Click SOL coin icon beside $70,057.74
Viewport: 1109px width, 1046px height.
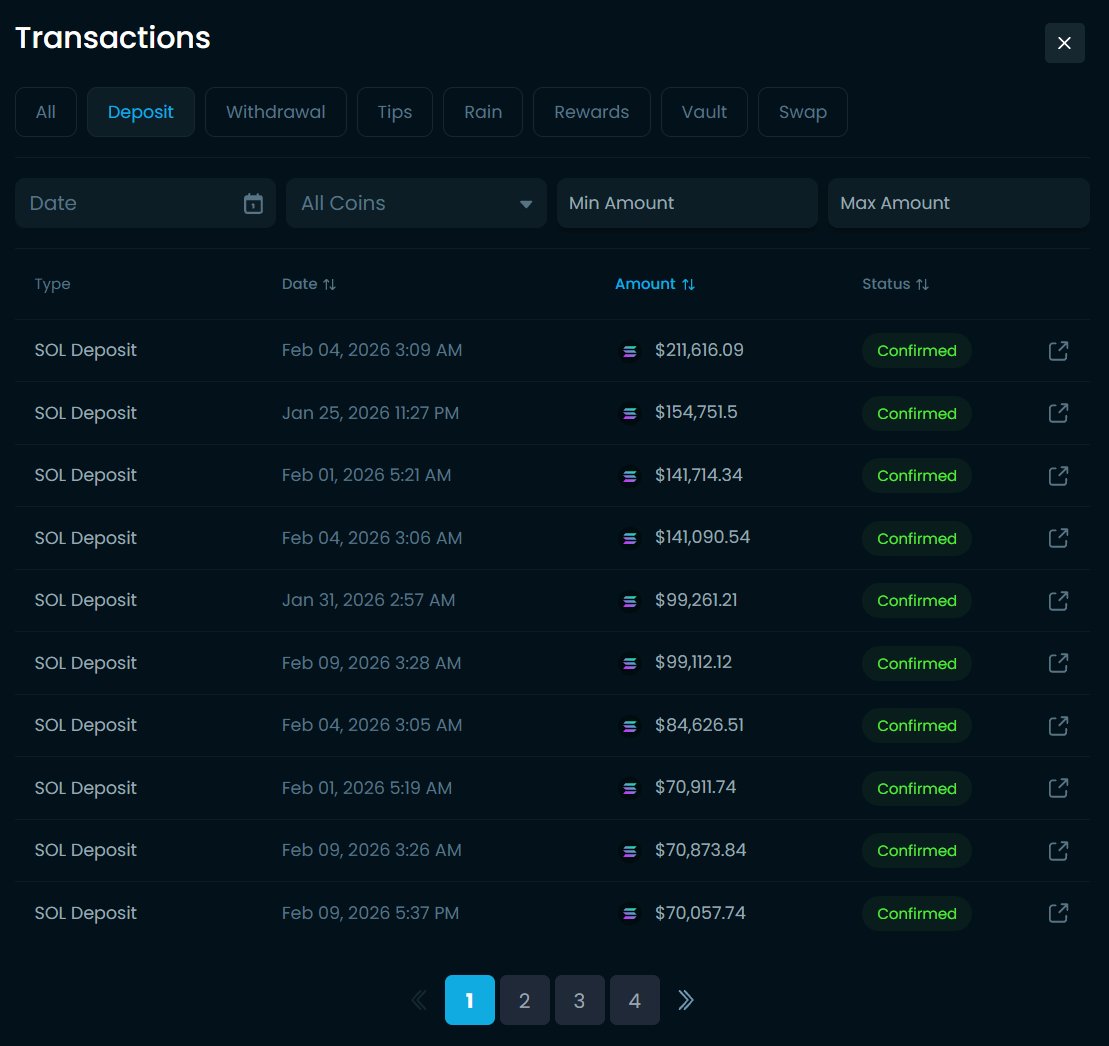[x=629, y=914]
